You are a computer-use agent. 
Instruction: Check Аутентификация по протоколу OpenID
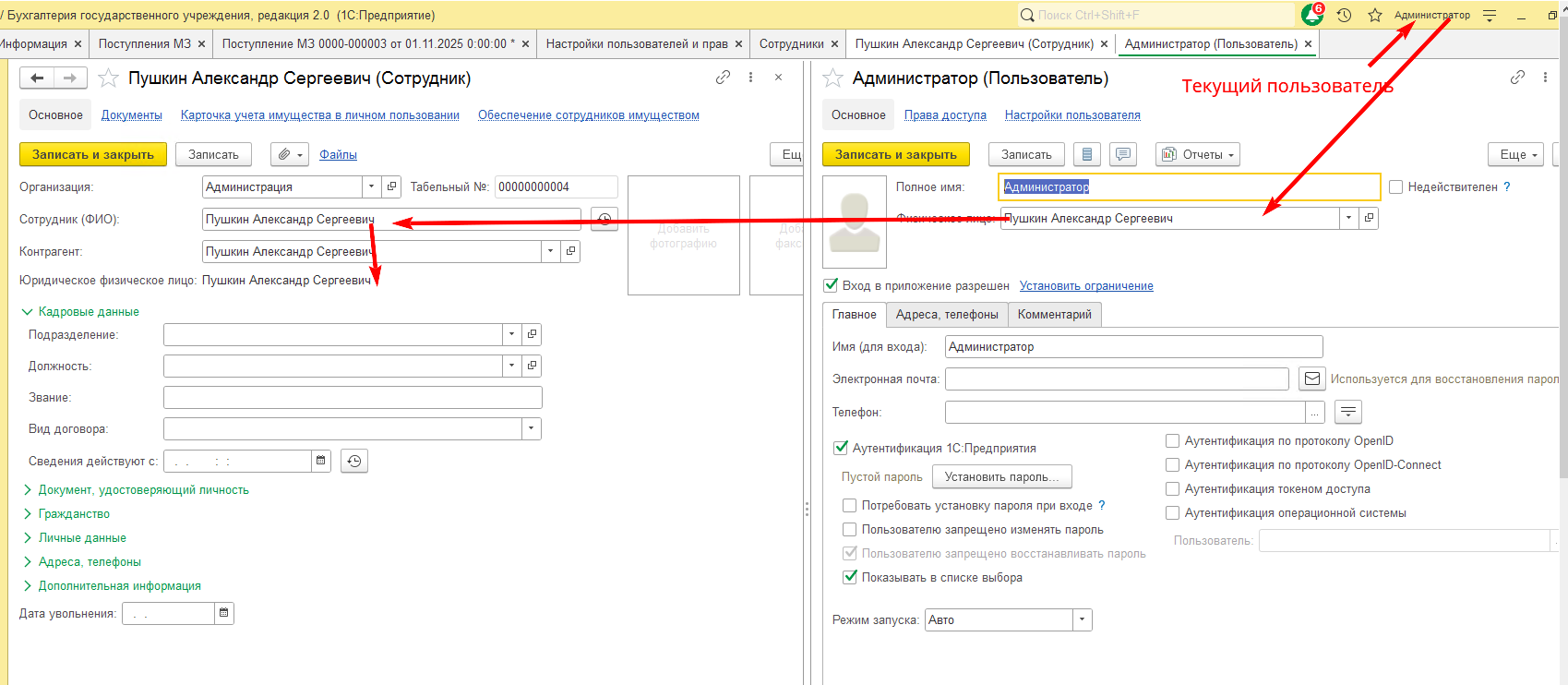[1172, 441]
